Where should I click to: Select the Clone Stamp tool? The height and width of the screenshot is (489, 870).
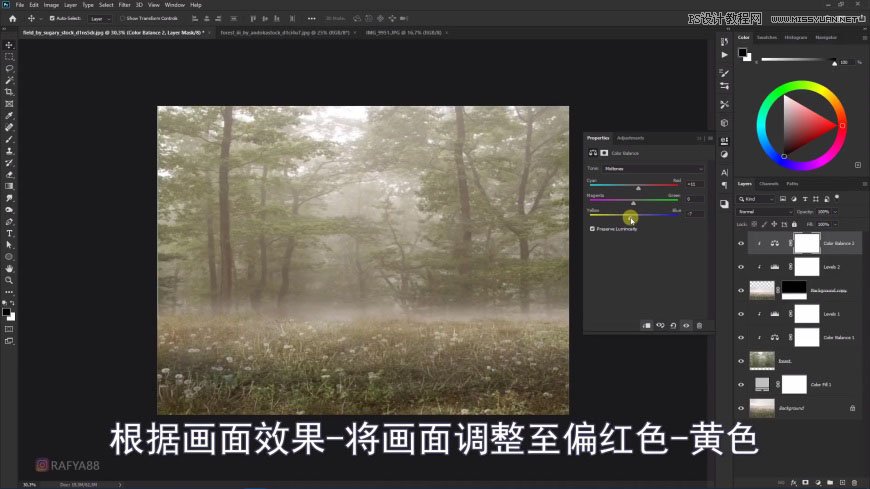tap(9, 151)
